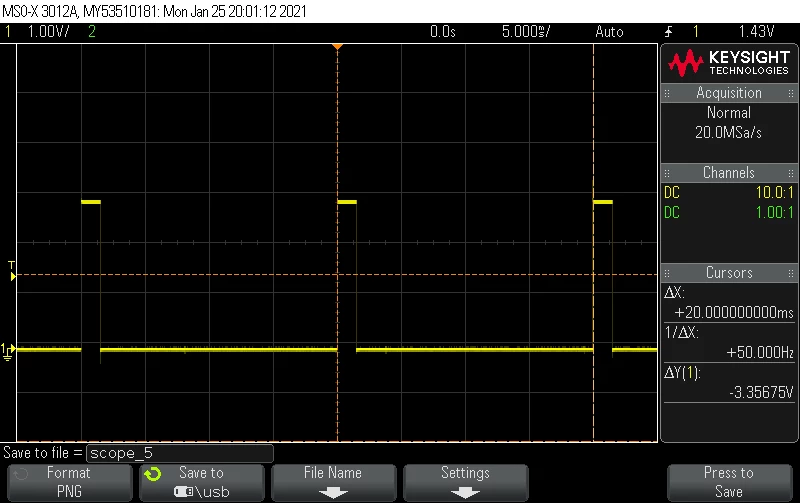
Task: Click the channel 1 ground reference marker
Action: click(x=8, y=351)
